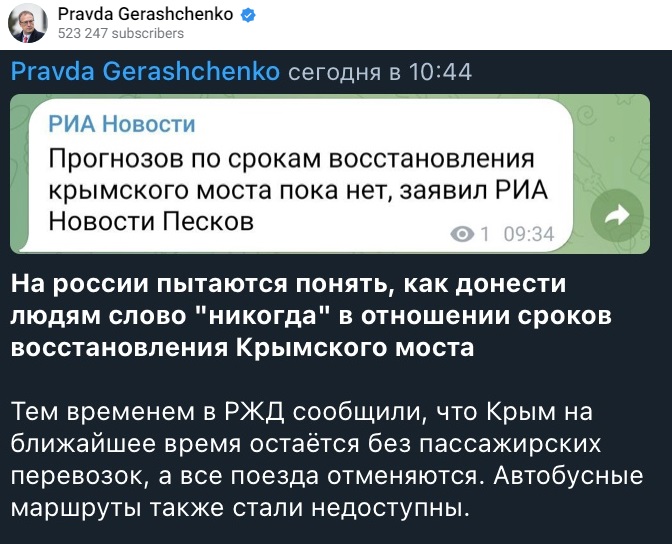Click the blue verified badge icon
Image resolution: width=672 pixels, height=544 pixels.
249,15
